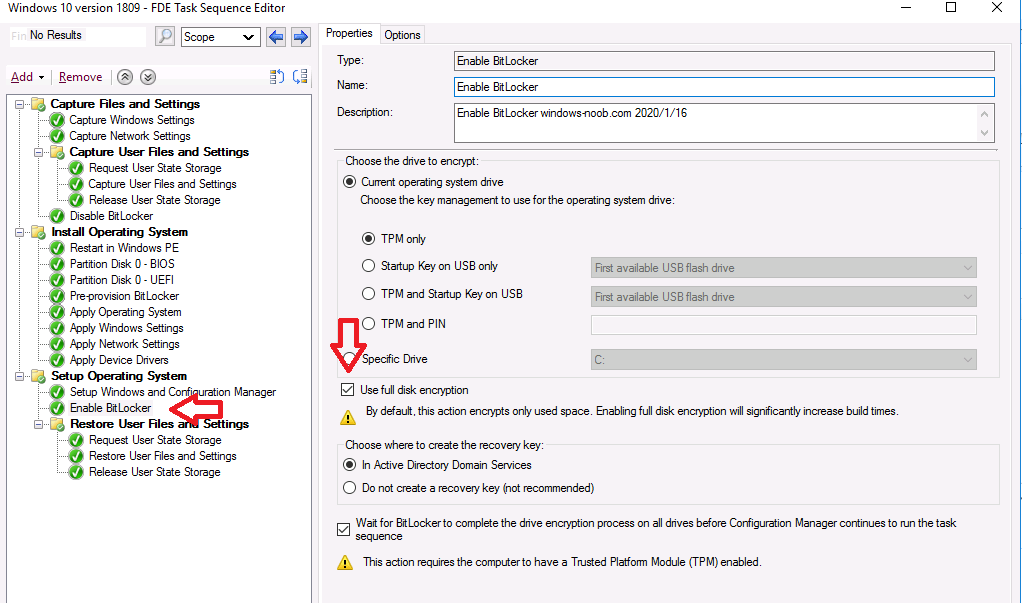Select Release User State Storage under Restore group
Screen dimensions: 1022x603
tap(154, 472)
